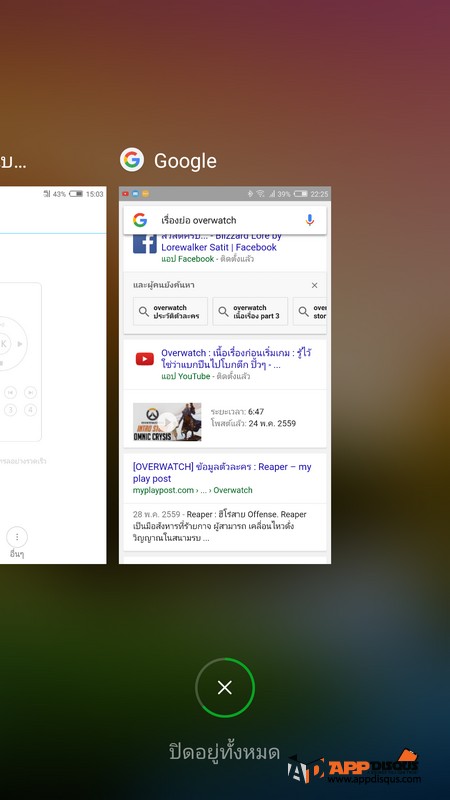Tap the microphone voice search icon
The image size is (450, 800).
tap(310, 220)
